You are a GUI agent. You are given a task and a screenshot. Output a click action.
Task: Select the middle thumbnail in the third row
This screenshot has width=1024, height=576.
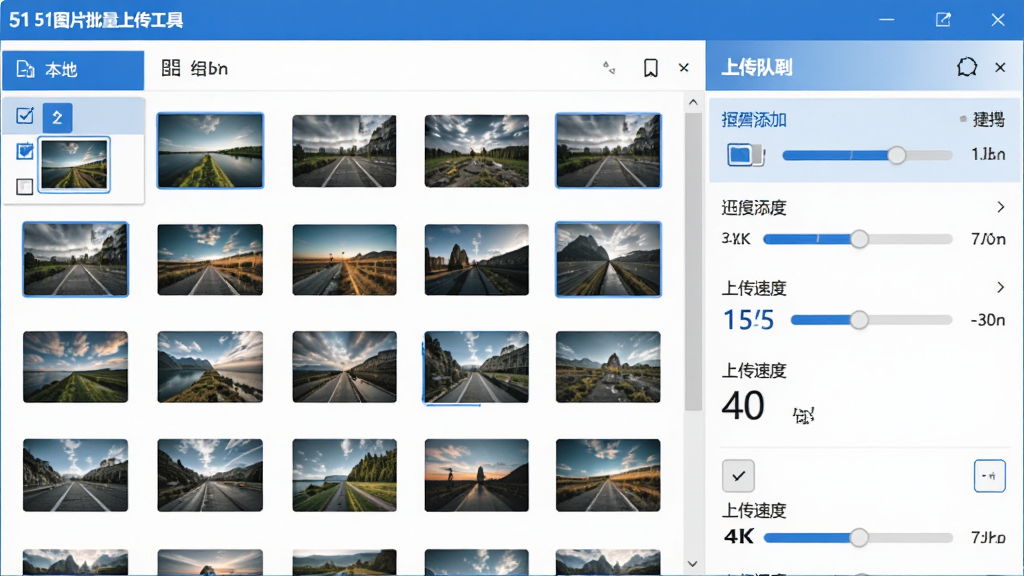pyautogui.click(x=344, y=366)
